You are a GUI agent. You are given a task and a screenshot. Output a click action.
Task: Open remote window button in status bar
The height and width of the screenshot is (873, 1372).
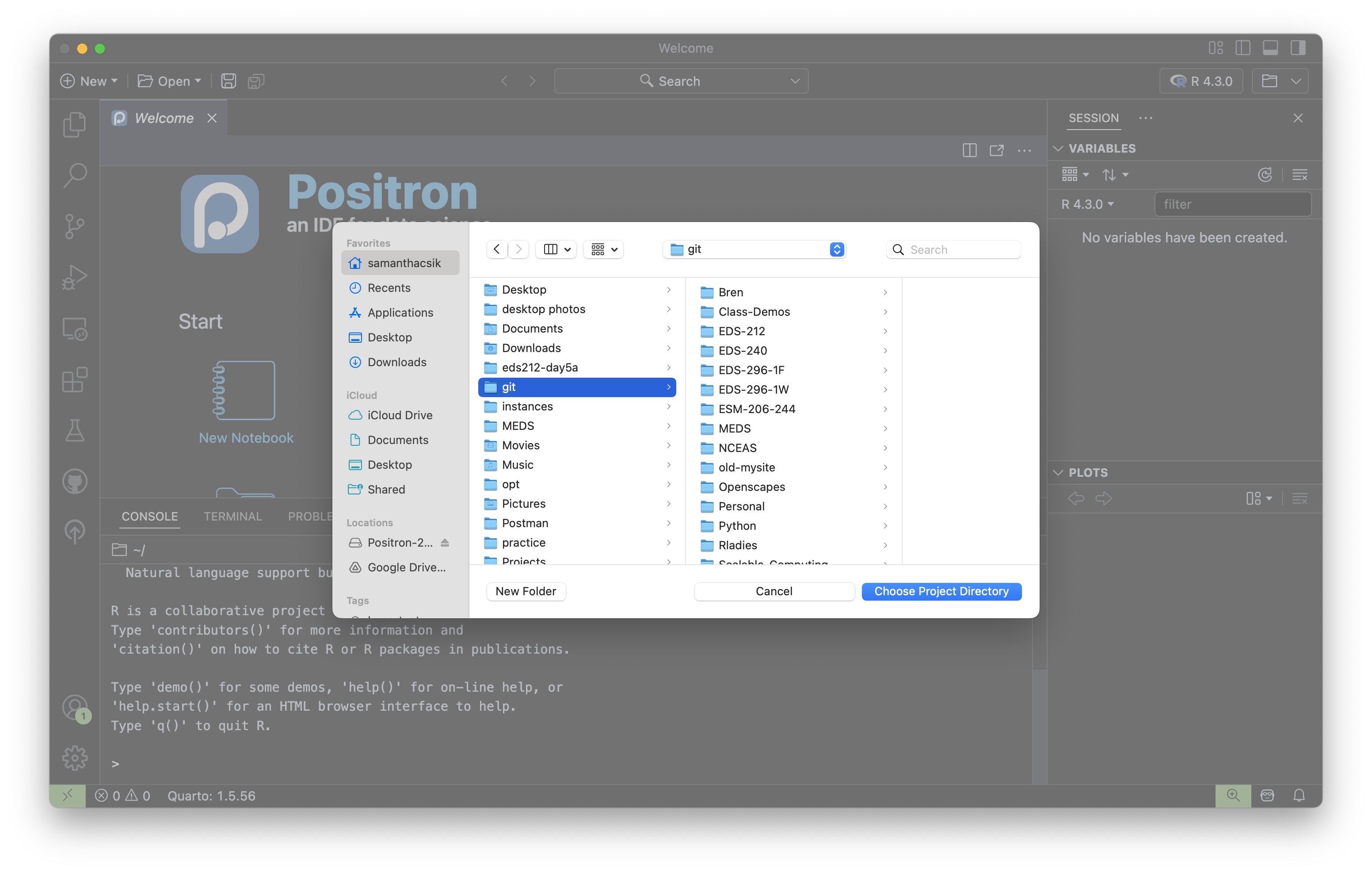67,796
